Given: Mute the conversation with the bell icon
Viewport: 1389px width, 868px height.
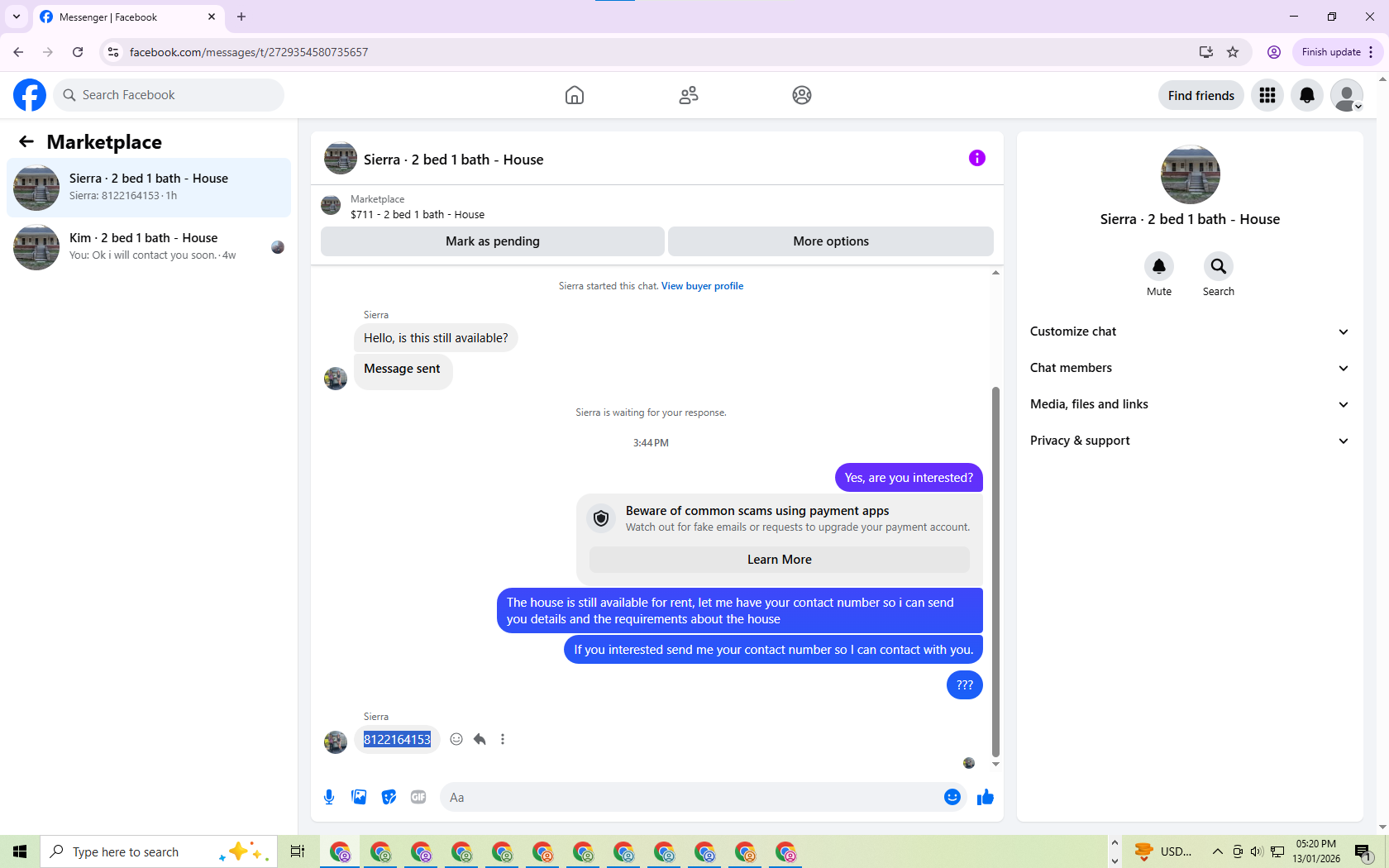Looking at the screenshot, I should [1159, 266].
